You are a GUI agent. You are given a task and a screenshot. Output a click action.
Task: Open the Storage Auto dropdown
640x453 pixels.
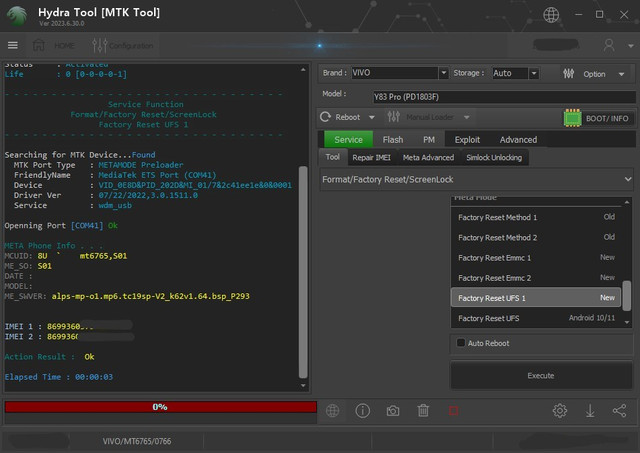coord(533,73)
